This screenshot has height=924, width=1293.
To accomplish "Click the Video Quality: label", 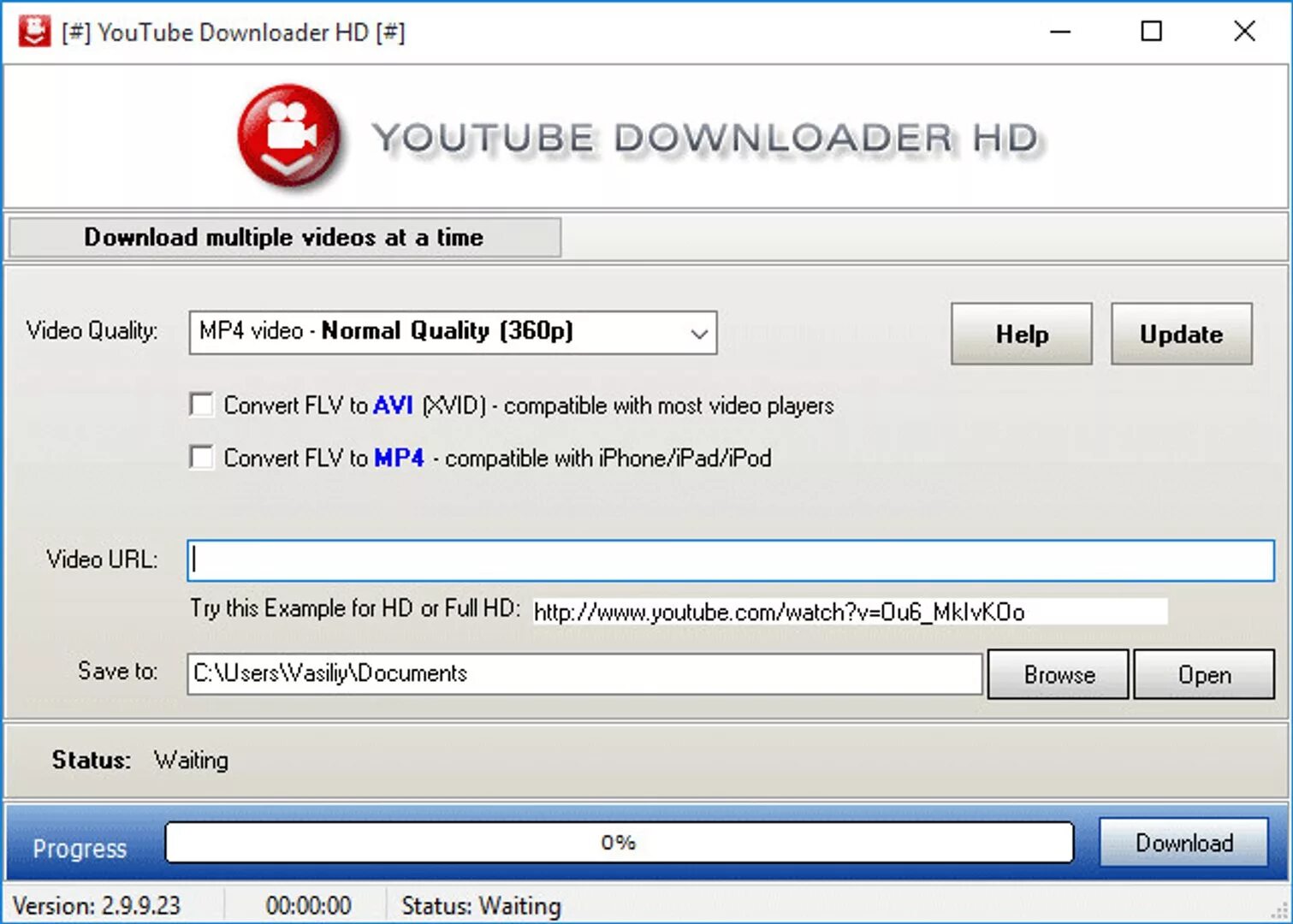I will click(92, 330).
